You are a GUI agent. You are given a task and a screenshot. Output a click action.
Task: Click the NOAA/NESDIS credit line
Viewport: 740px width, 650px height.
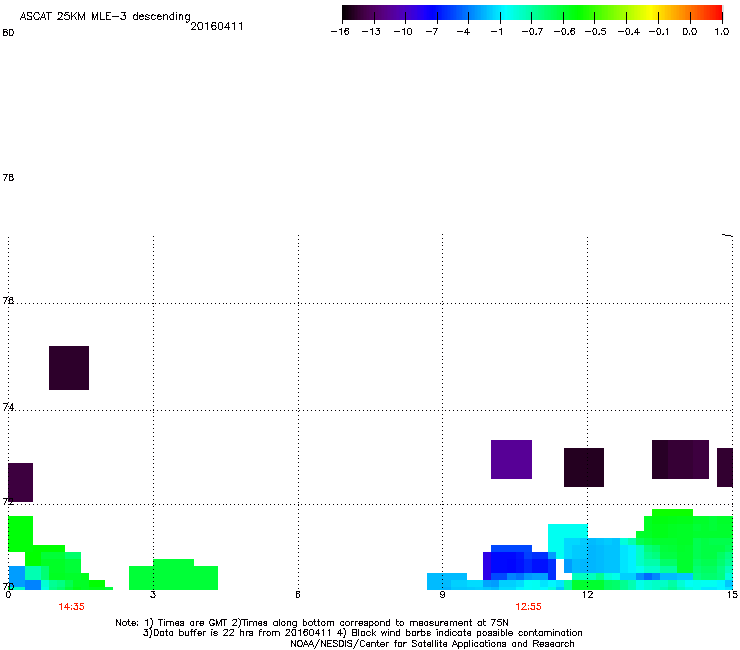pos(432,644)
